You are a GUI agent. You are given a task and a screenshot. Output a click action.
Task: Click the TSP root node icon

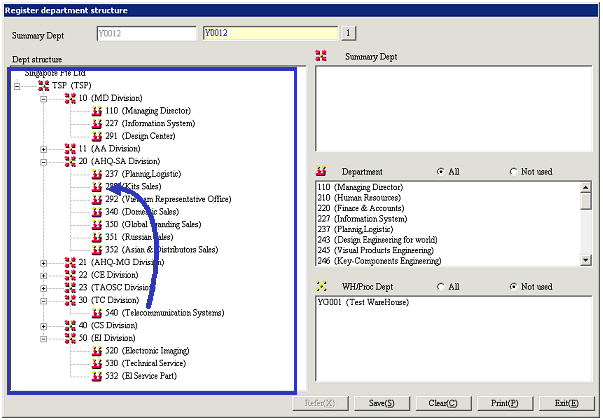(44, 86)
